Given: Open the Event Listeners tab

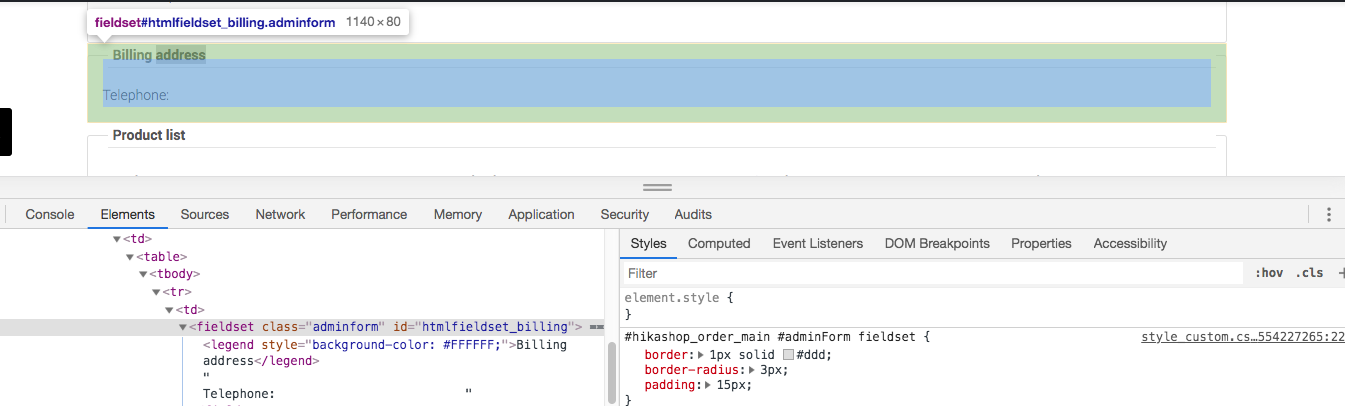Looking at the screenshot, I should pyautogui.click(x=817, y=243).
